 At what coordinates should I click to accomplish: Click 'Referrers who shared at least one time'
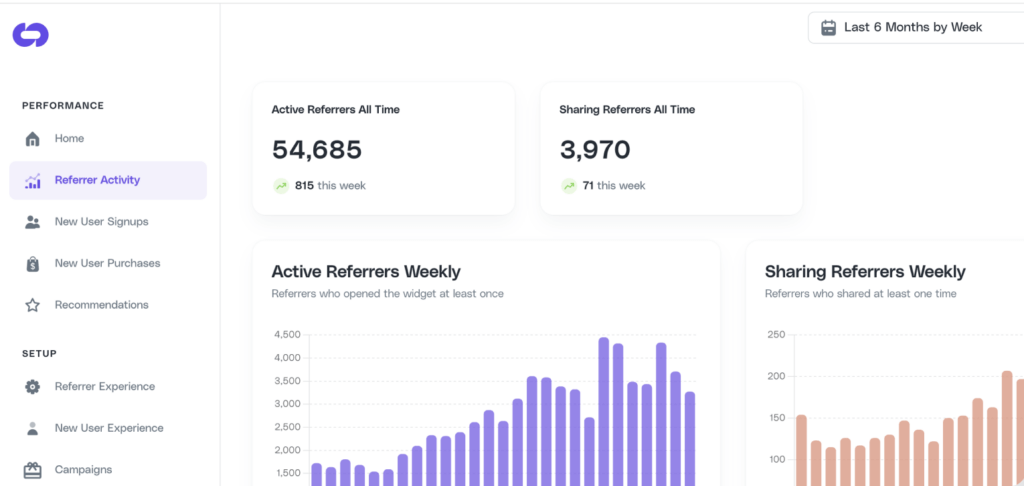[861, 294]
